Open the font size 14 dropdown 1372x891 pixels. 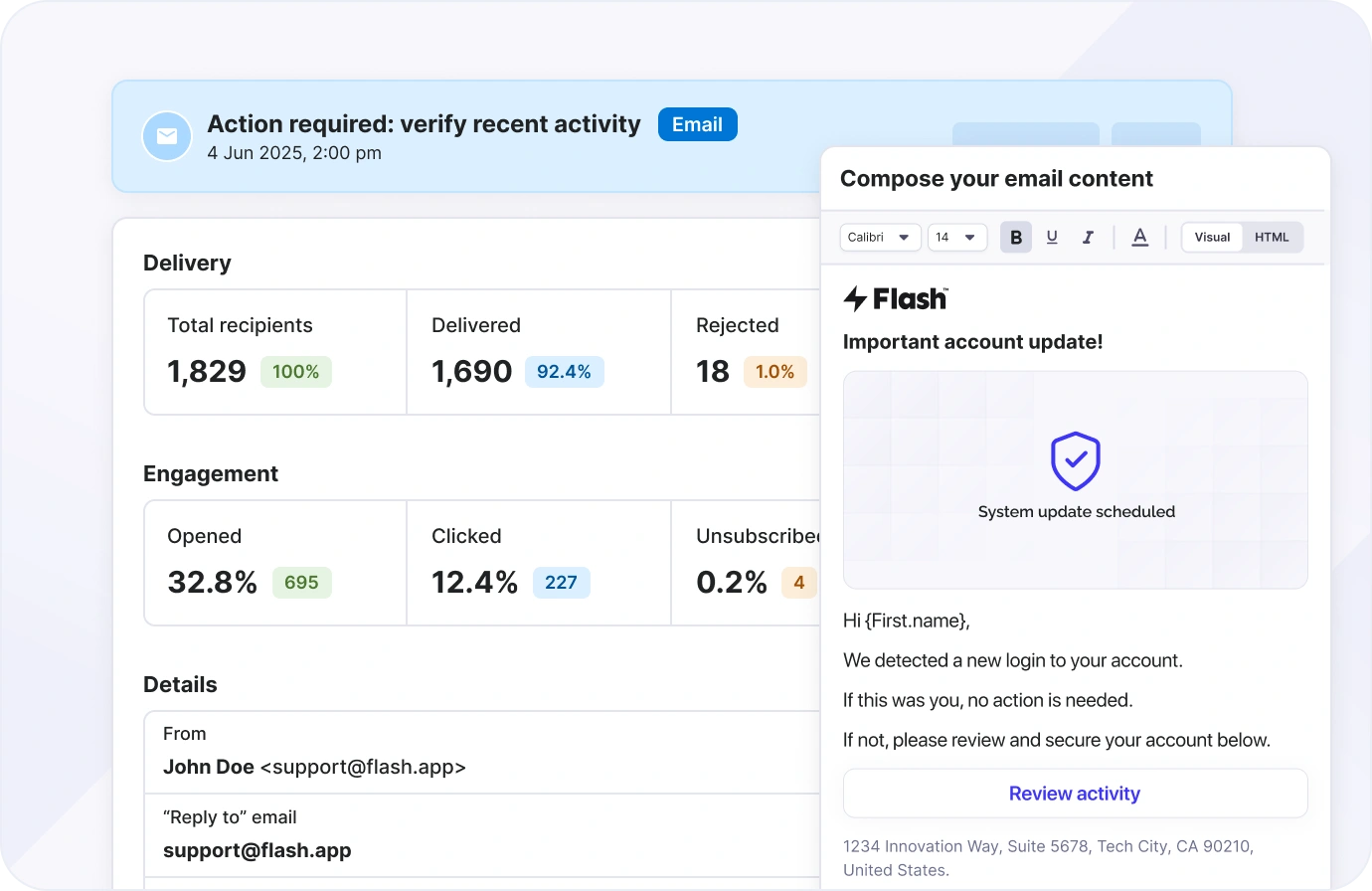[956, 238]
